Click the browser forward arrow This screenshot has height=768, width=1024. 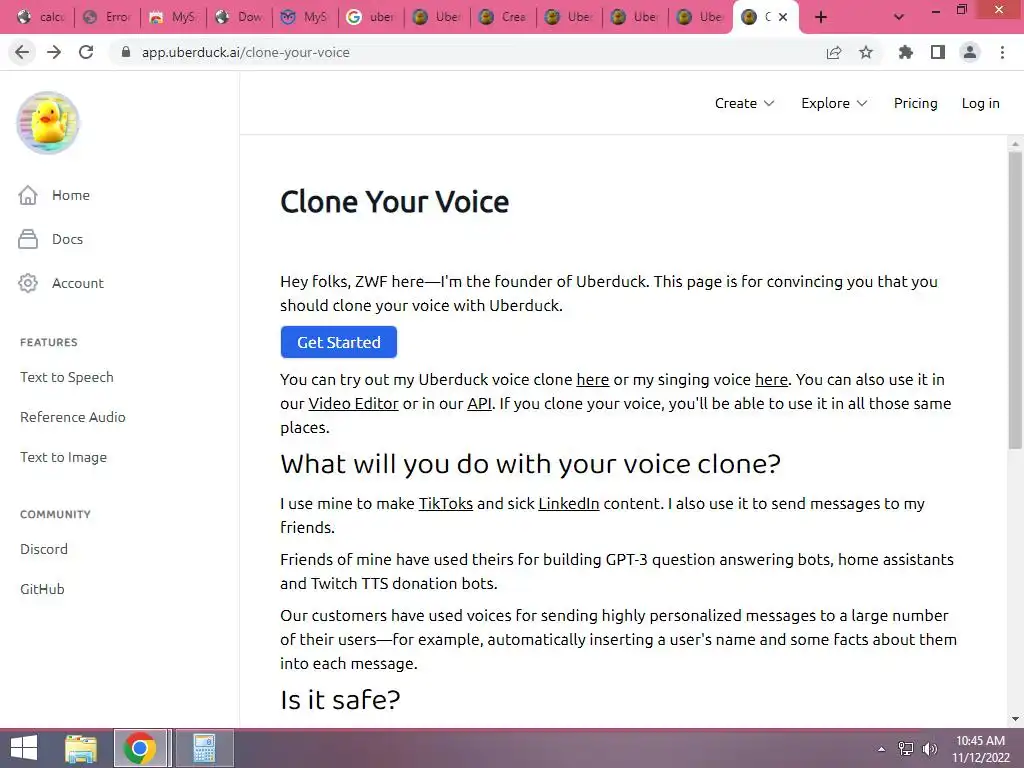point(54,52)
